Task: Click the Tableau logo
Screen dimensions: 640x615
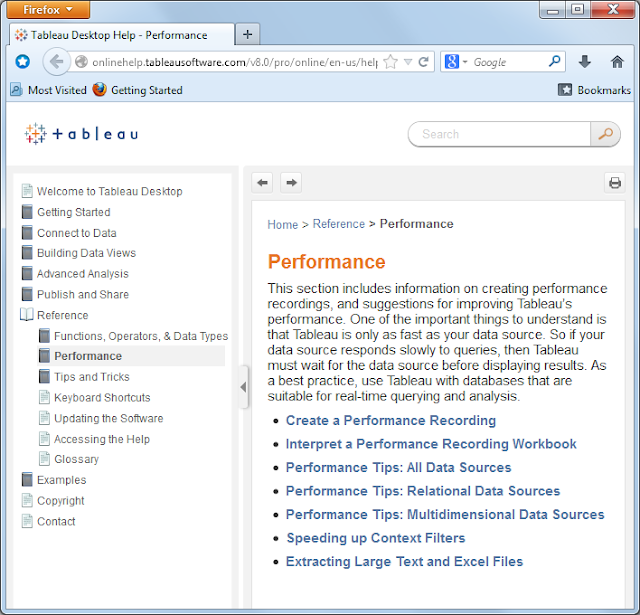Action: pos(81,134)
